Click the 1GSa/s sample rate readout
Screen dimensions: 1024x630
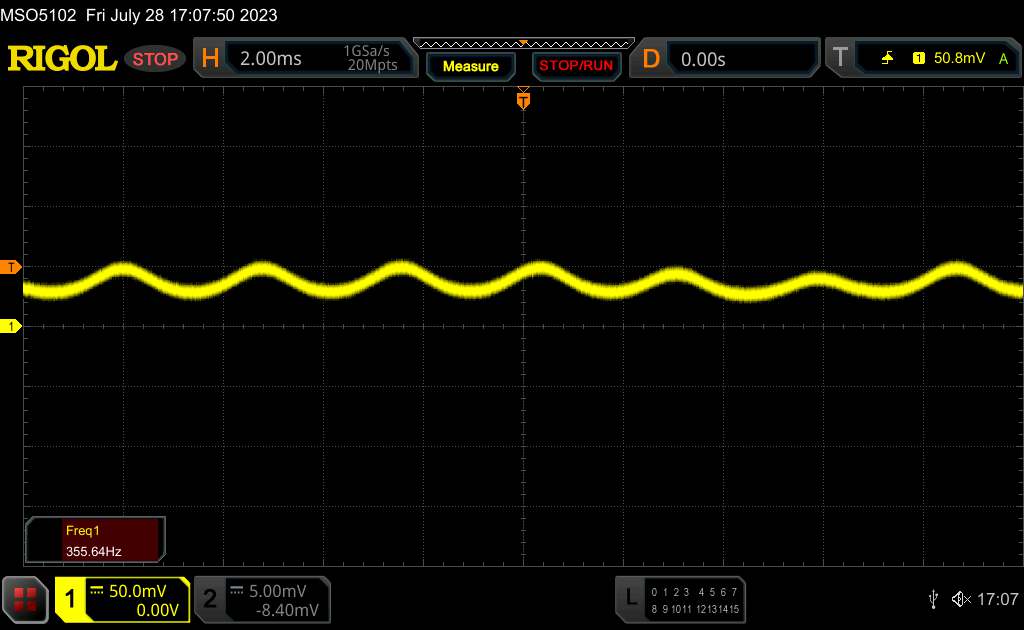366,51
